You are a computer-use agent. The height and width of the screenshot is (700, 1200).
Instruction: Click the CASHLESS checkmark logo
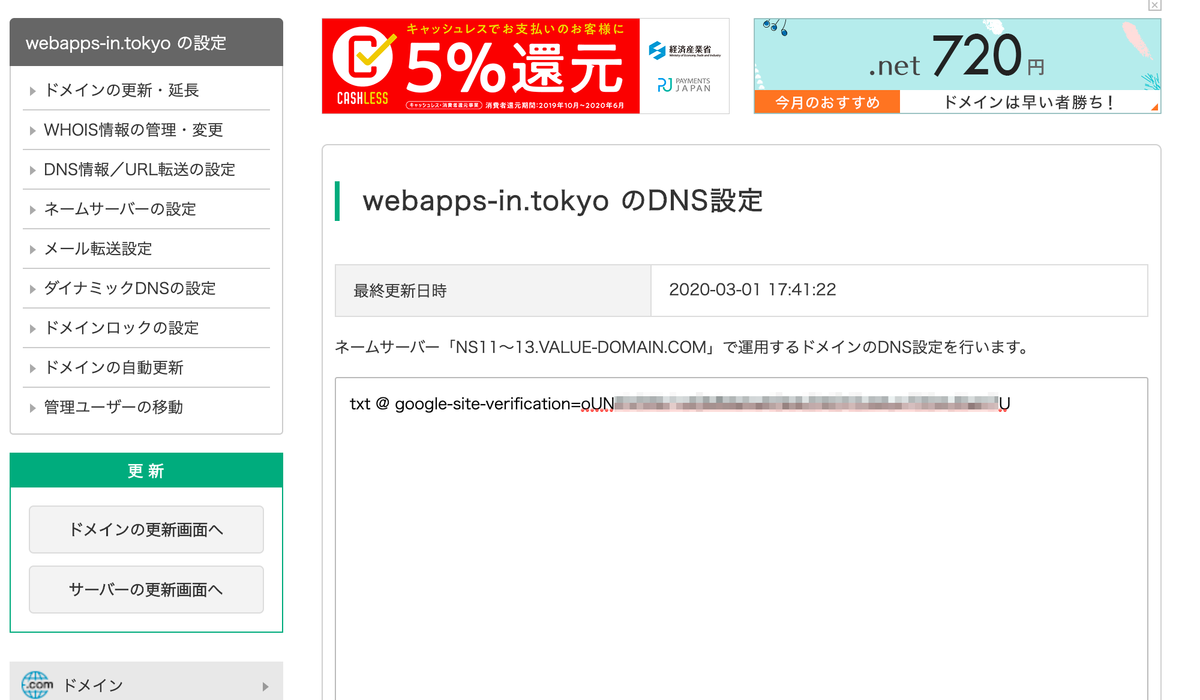pos(364,66)
